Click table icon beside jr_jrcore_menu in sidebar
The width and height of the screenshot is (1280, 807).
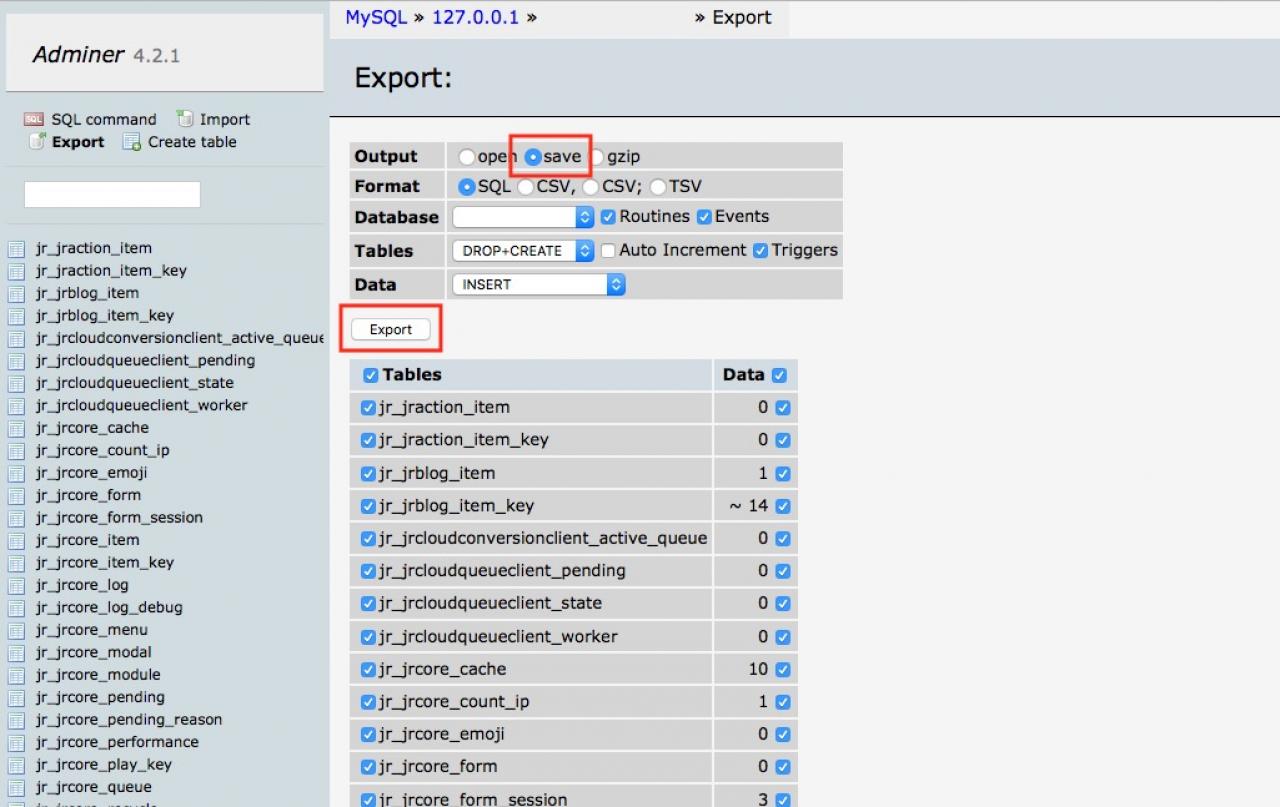click(16, 630)
